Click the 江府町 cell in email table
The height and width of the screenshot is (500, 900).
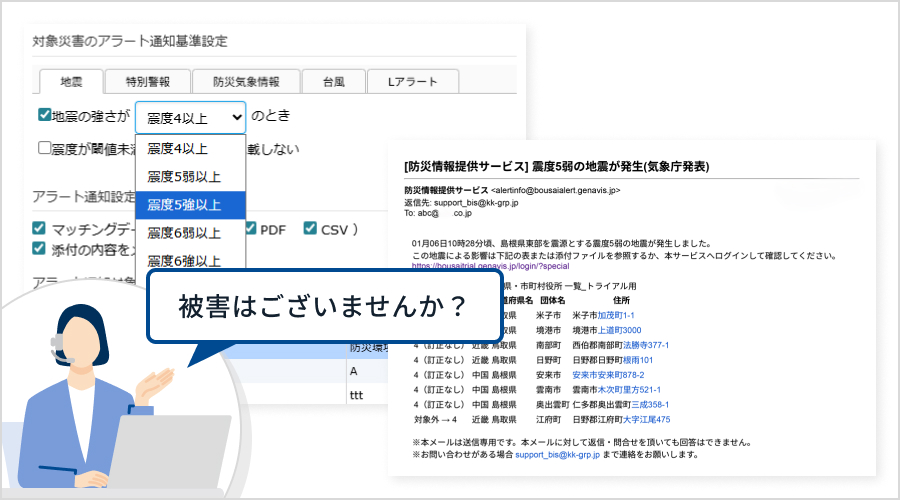click(x=548, y=420)
